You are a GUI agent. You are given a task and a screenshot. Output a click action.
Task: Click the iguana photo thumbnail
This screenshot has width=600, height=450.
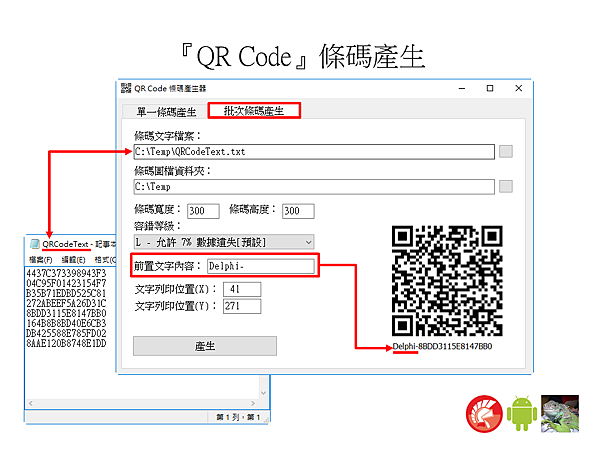(x=560, y=414)
